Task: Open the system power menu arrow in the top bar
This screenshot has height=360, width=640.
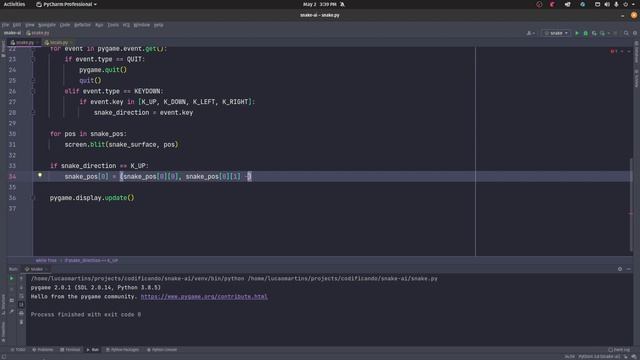Action: (x=633, y=4)
